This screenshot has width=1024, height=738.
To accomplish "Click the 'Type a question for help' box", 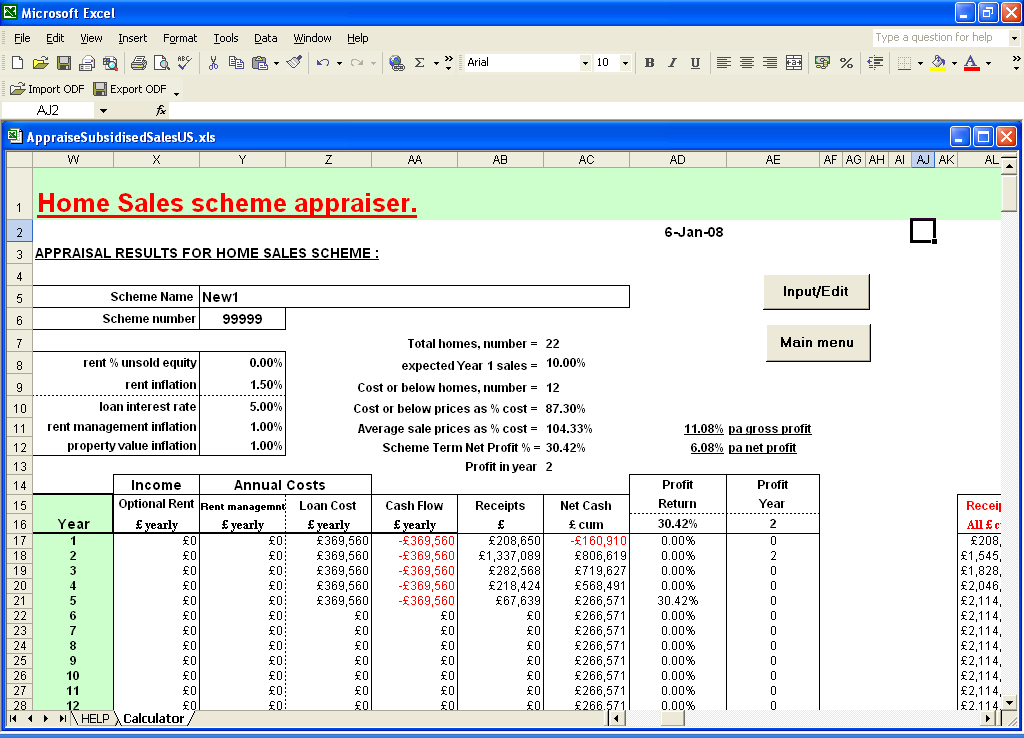I will point(940,38).
